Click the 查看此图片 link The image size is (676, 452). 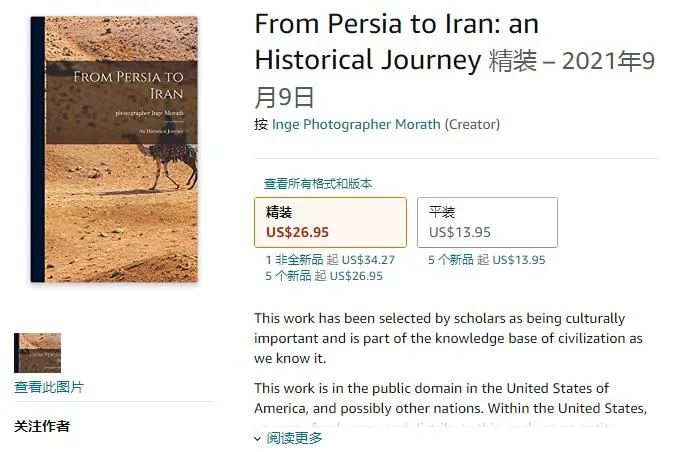(49, 387)
